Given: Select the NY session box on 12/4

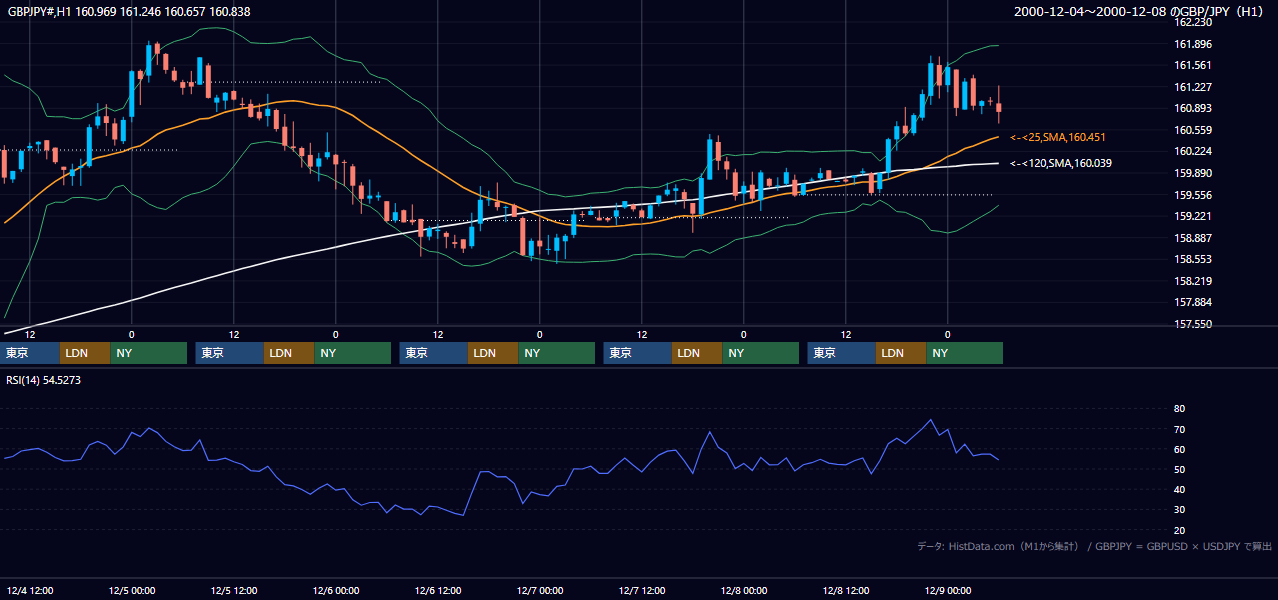Looking at the screenshot, I should [149, 353].
